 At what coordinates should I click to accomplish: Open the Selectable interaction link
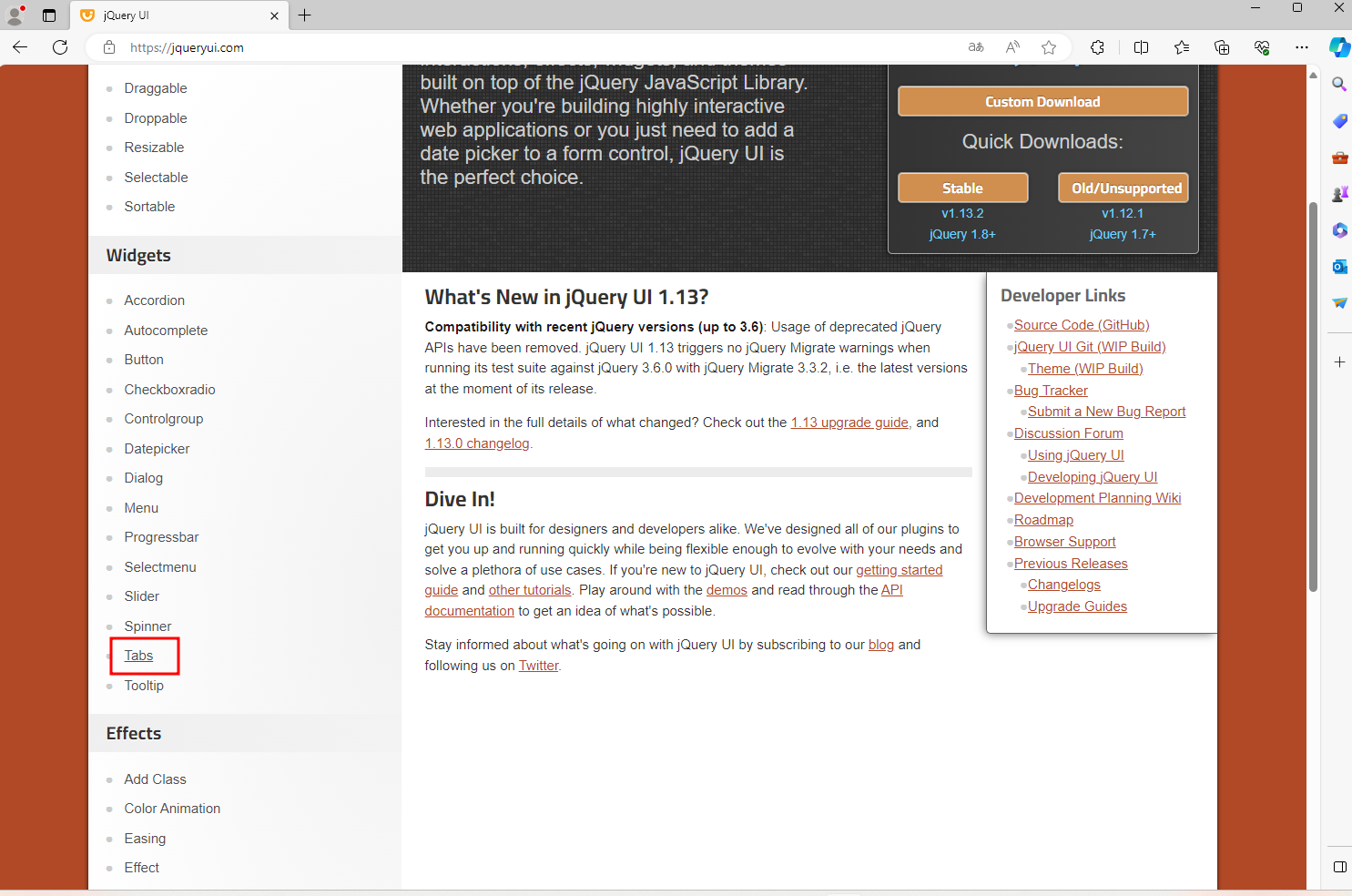[x=156, y=178]
